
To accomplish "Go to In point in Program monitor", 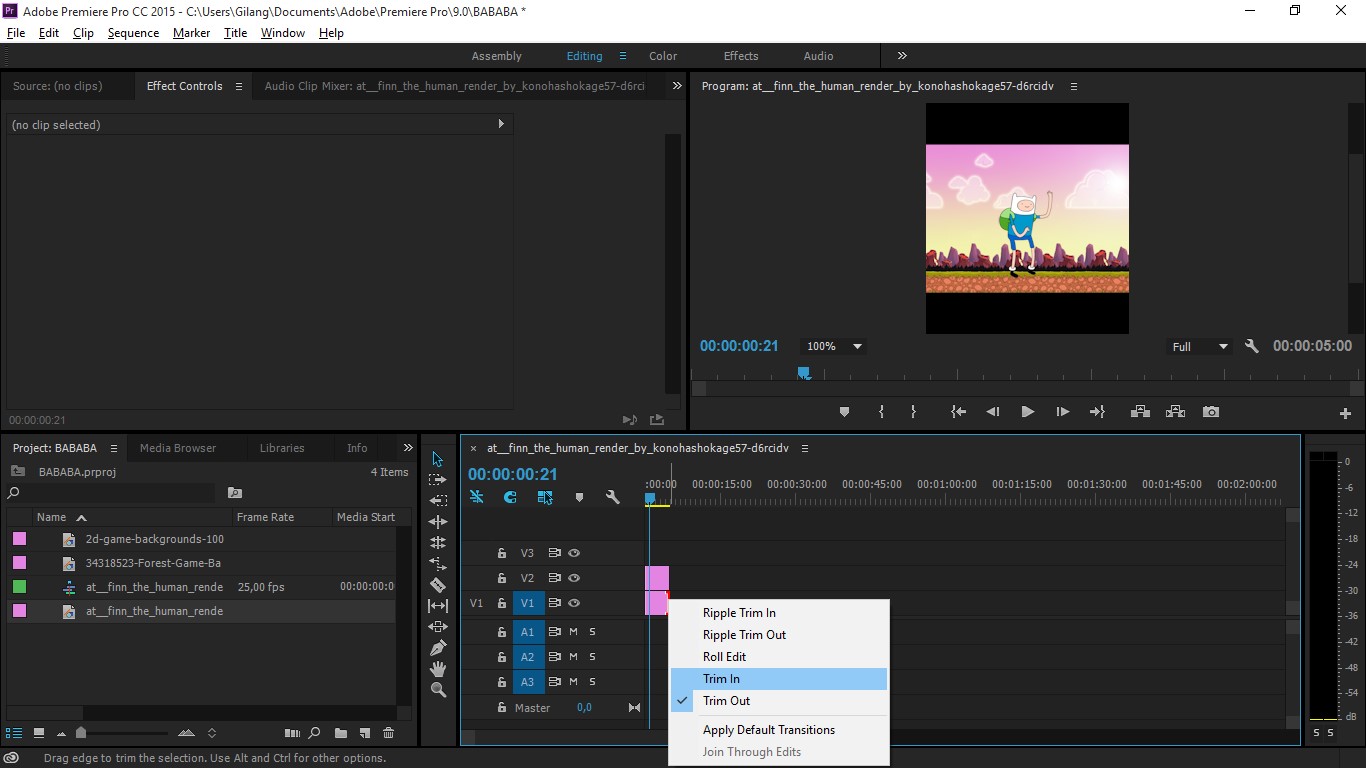I will (958, 412).
